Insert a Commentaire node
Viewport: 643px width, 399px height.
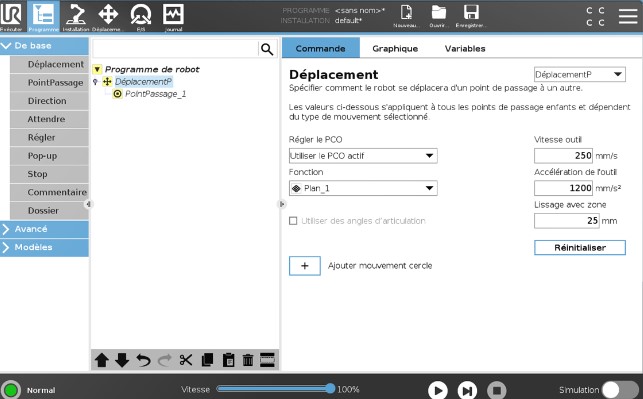point(49,192)
